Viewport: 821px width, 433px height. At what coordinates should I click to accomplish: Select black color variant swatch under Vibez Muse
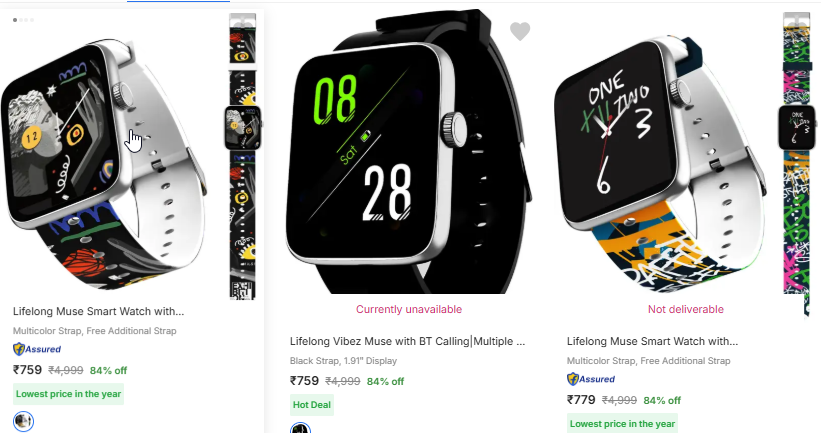[301, 428]
